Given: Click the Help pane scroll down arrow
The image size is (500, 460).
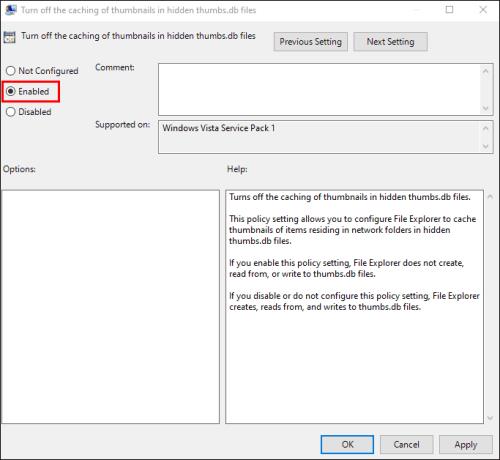Looking at the screenshot, I should pos(490,418).
